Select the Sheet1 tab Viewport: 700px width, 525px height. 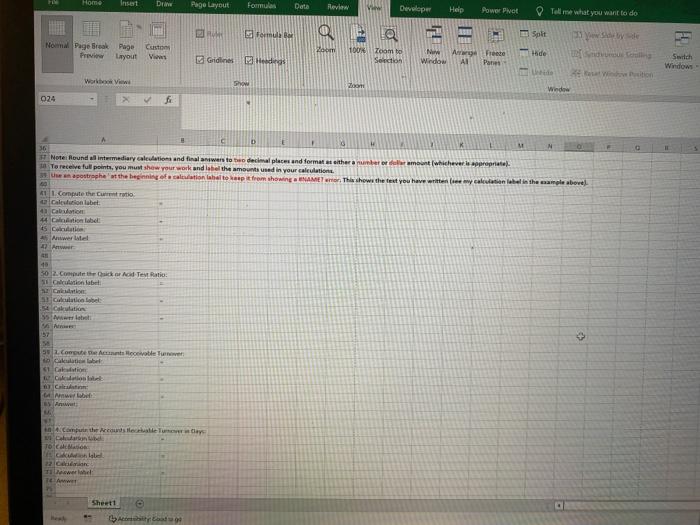coord(104,503)
